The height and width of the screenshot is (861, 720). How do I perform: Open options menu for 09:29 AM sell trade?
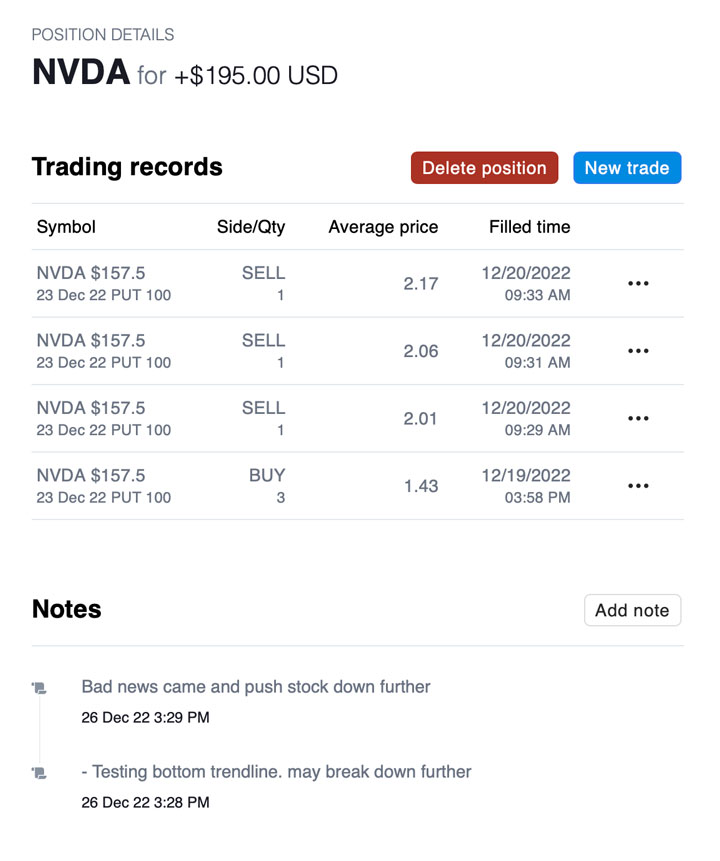pyautogui.click(x=638, y=418)
